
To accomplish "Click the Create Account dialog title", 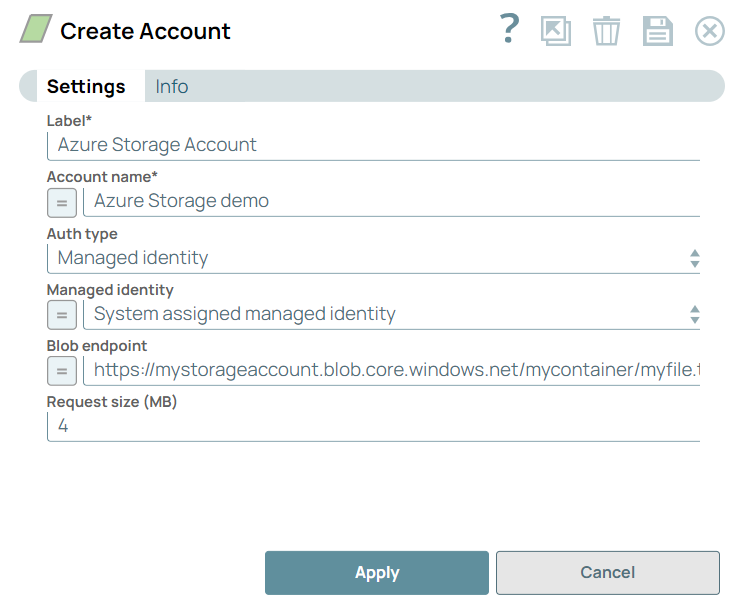I will click(145, 31).
